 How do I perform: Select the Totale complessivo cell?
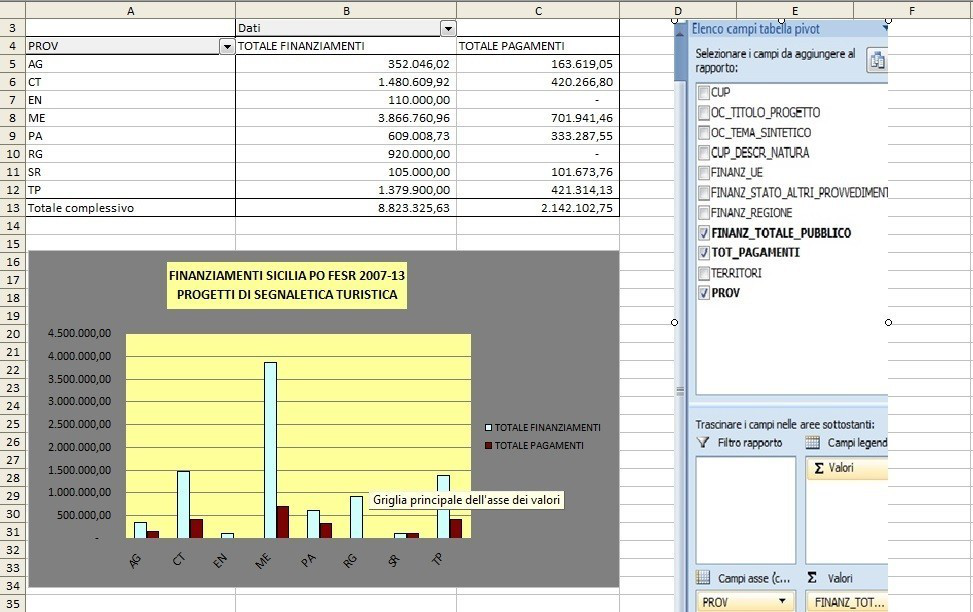click(x=130, y=208)
